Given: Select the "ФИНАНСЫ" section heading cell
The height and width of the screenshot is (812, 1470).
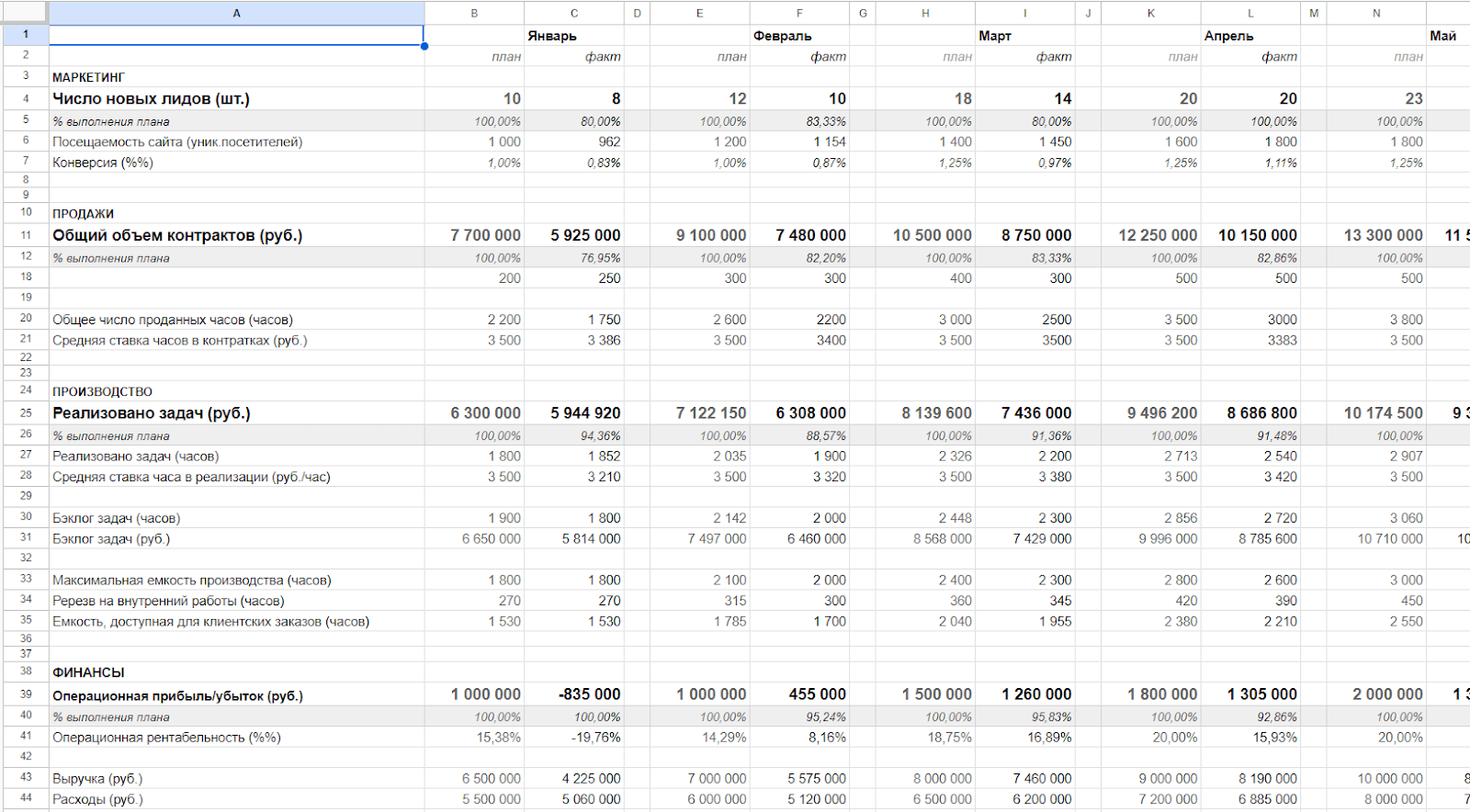Looking at the screenshot, I should (236, 672).
